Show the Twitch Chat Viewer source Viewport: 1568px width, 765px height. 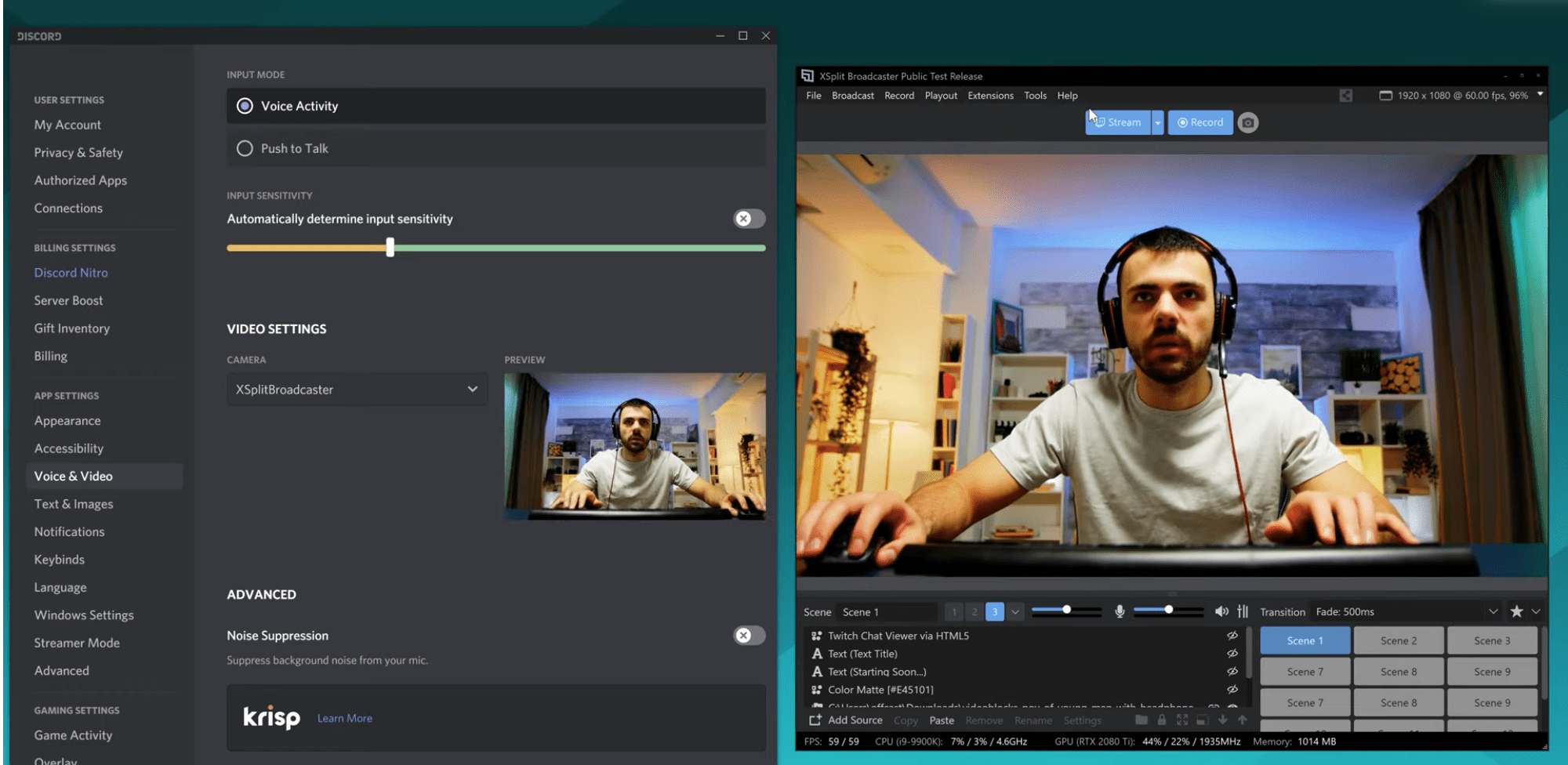pyautogui.click(x=1232, y=636)
